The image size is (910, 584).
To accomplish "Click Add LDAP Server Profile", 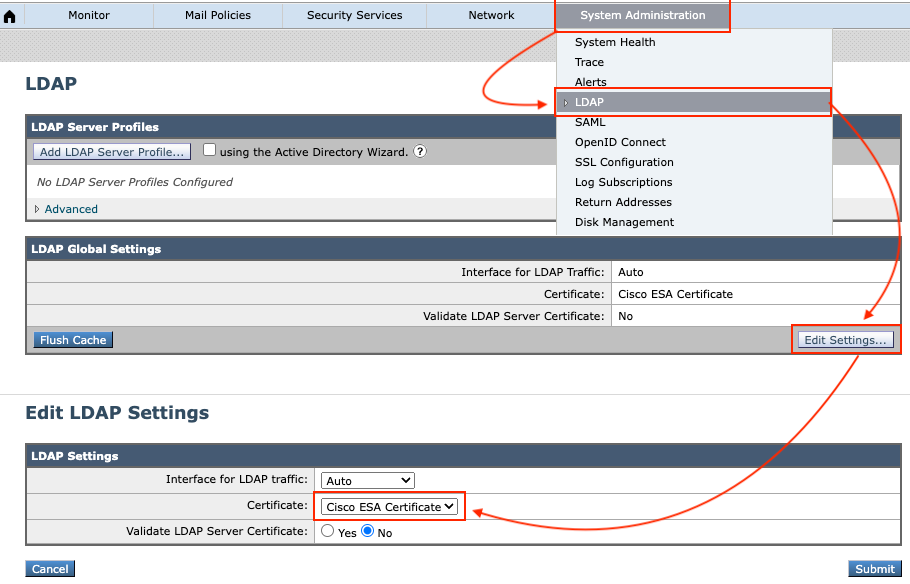I will pos(111,151).
